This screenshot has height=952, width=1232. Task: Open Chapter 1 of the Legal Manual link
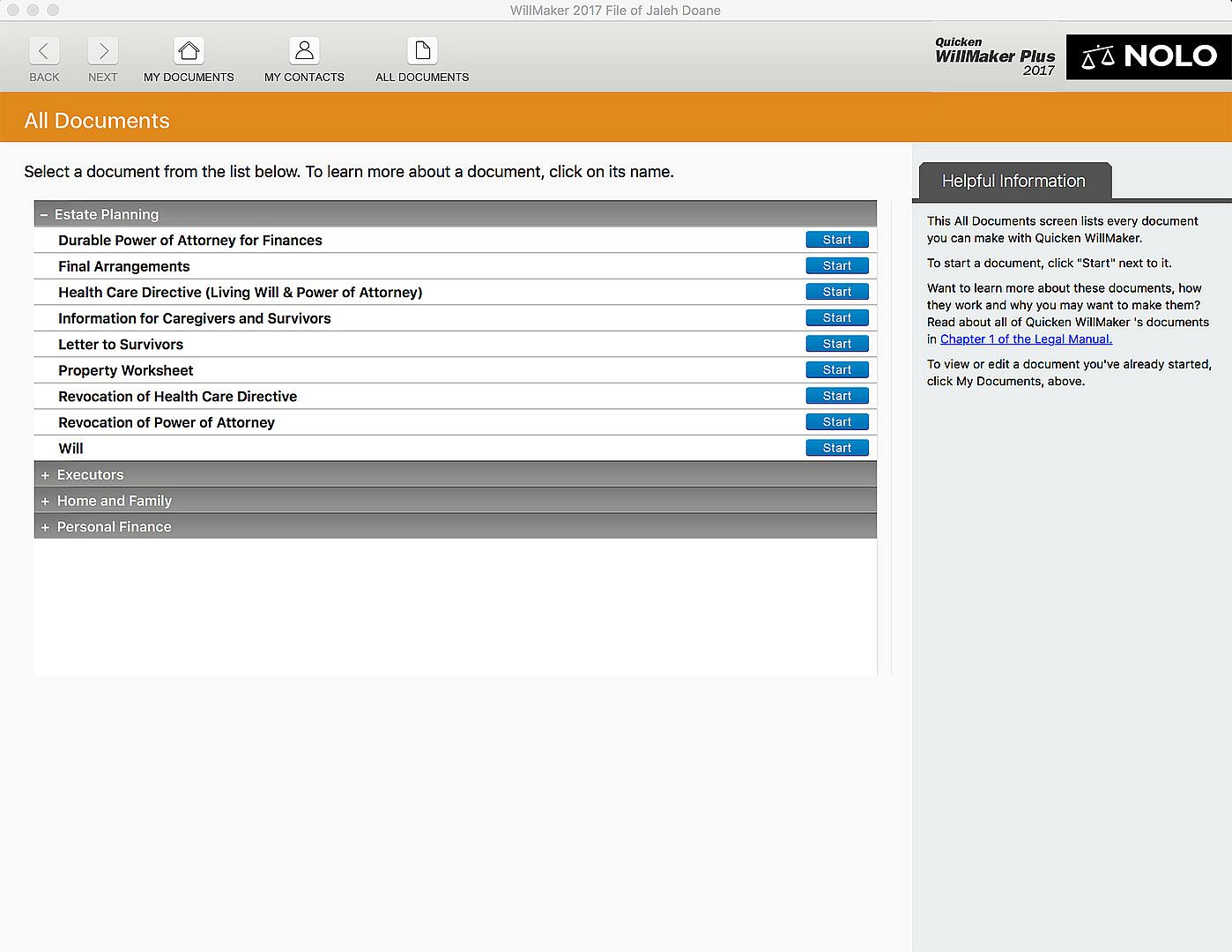click(x=1026, y=339)
